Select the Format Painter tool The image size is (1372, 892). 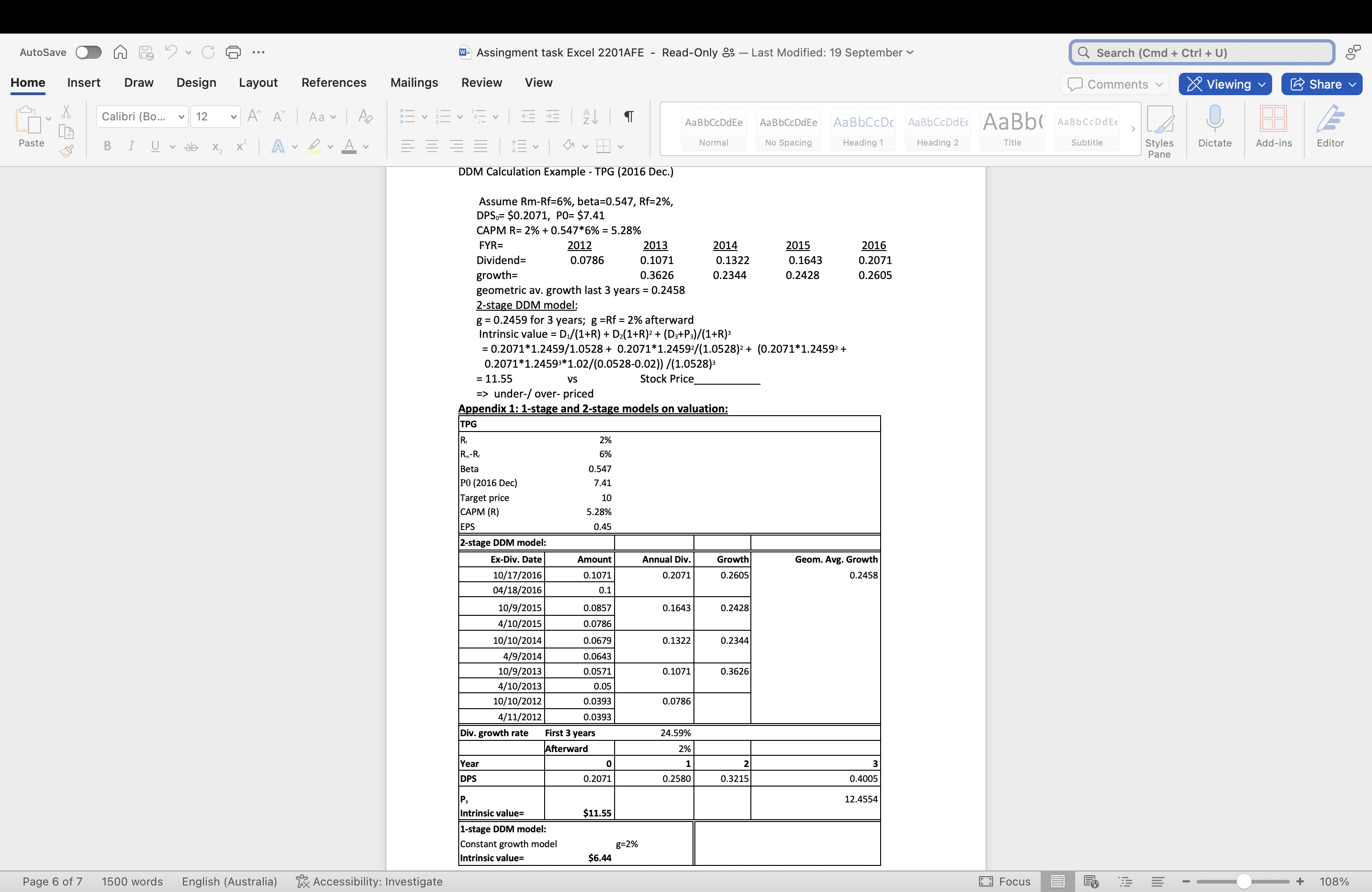click(66, 151)
